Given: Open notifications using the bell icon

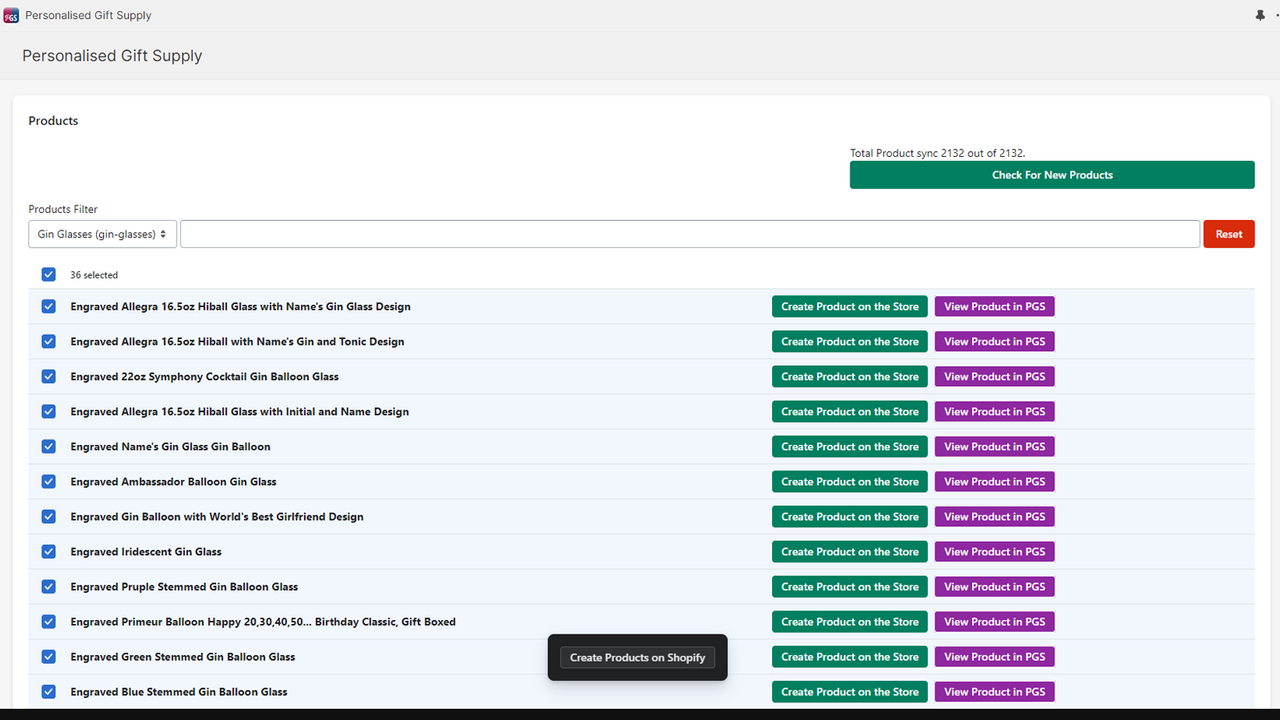Looking at the screenshot, I should (1259, 15).
